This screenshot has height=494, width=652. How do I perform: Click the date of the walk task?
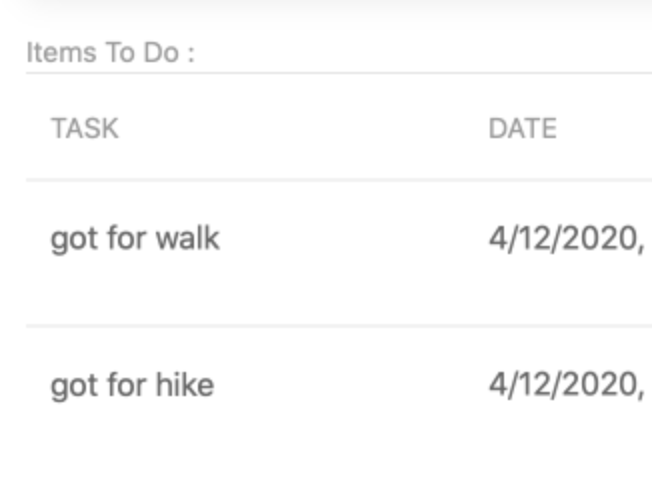click(x=567, y=239)
